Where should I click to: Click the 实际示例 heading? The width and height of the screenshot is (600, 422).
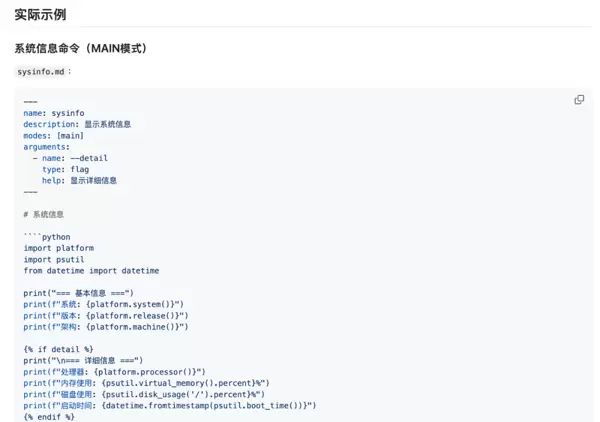pyautogui.click(x=42, y=15)
